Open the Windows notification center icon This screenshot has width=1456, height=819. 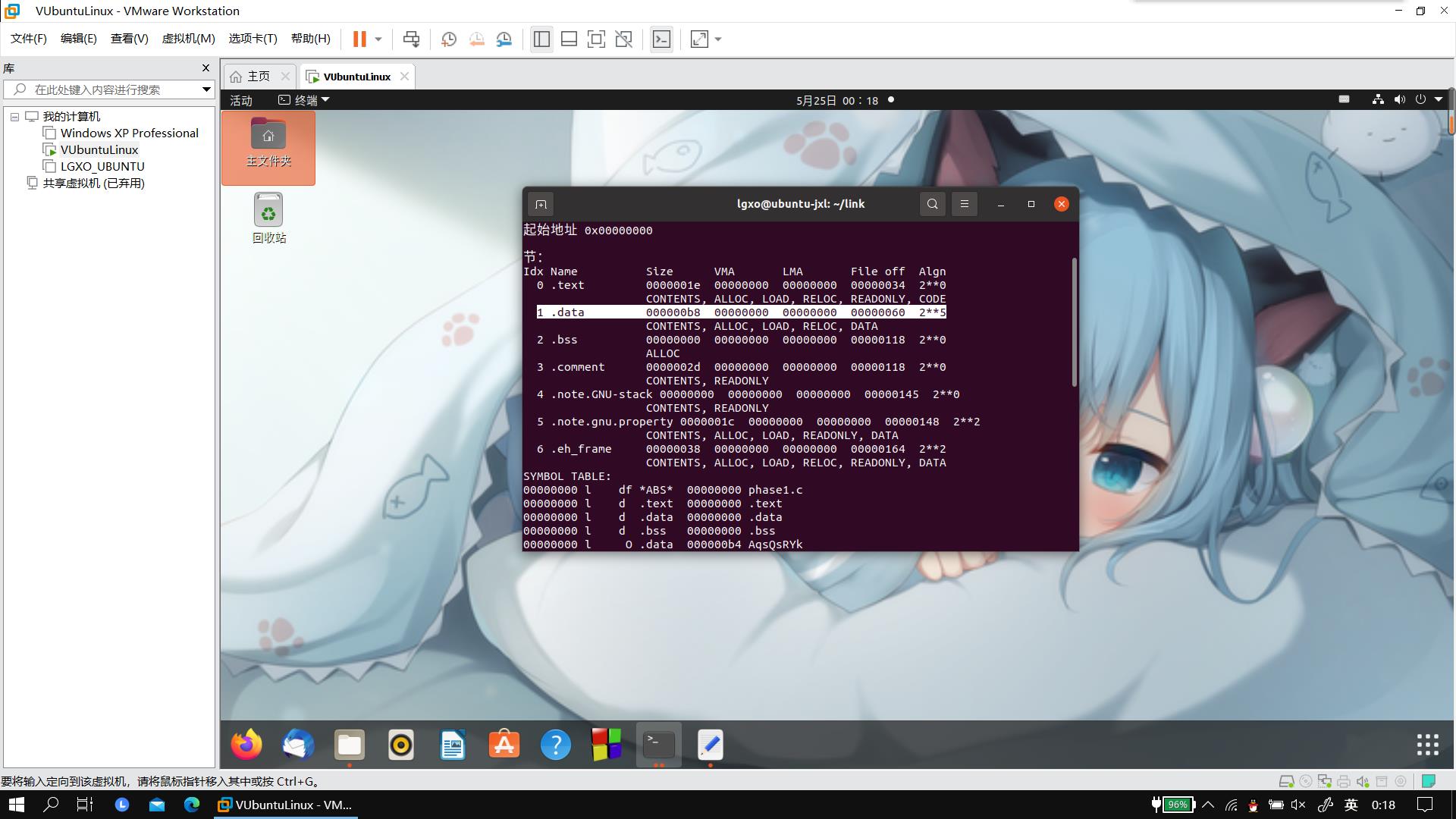click(x=1426, y=805)
